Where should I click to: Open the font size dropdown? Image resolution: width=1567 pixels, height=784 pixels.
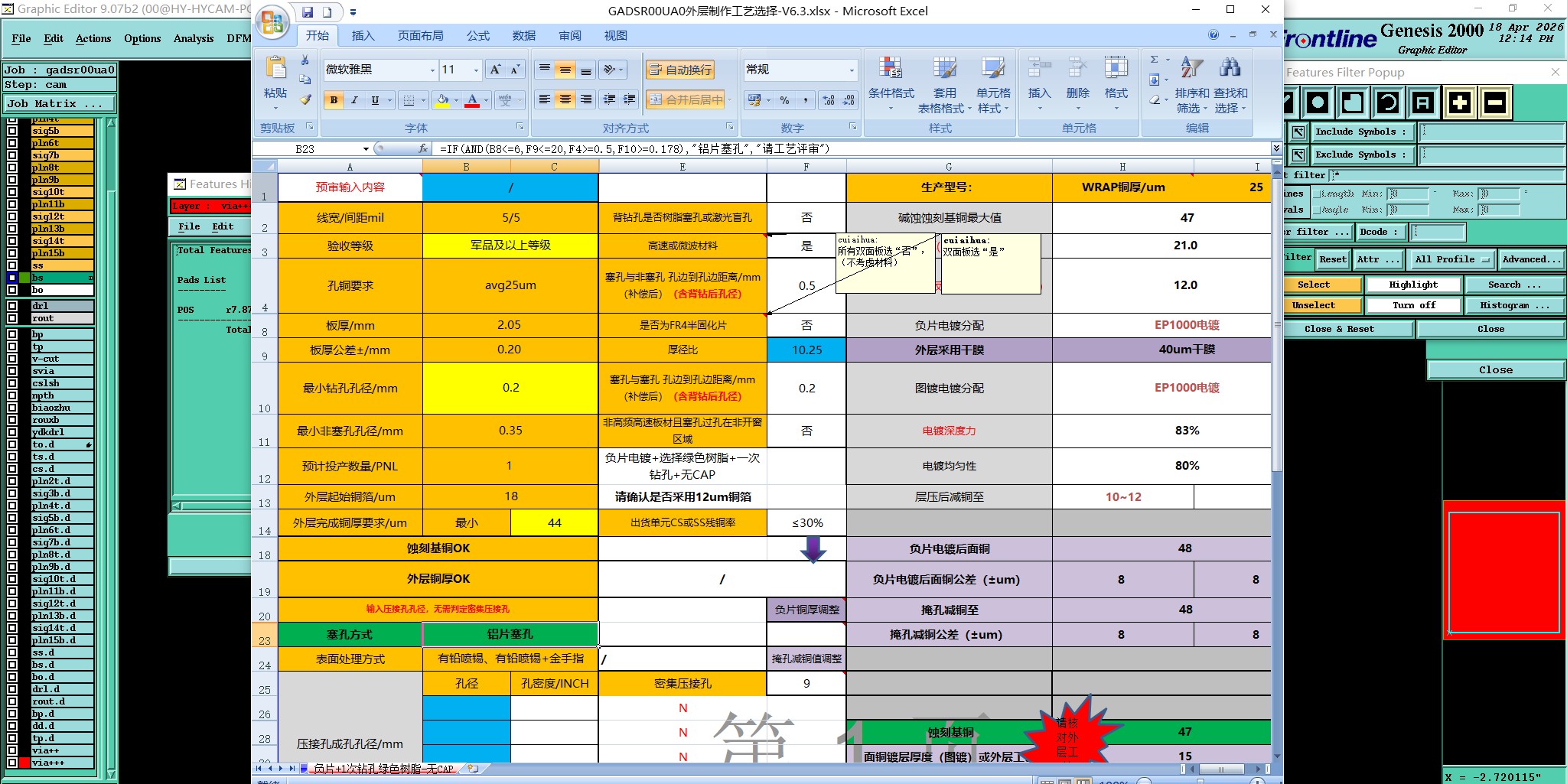click(476, 70)
